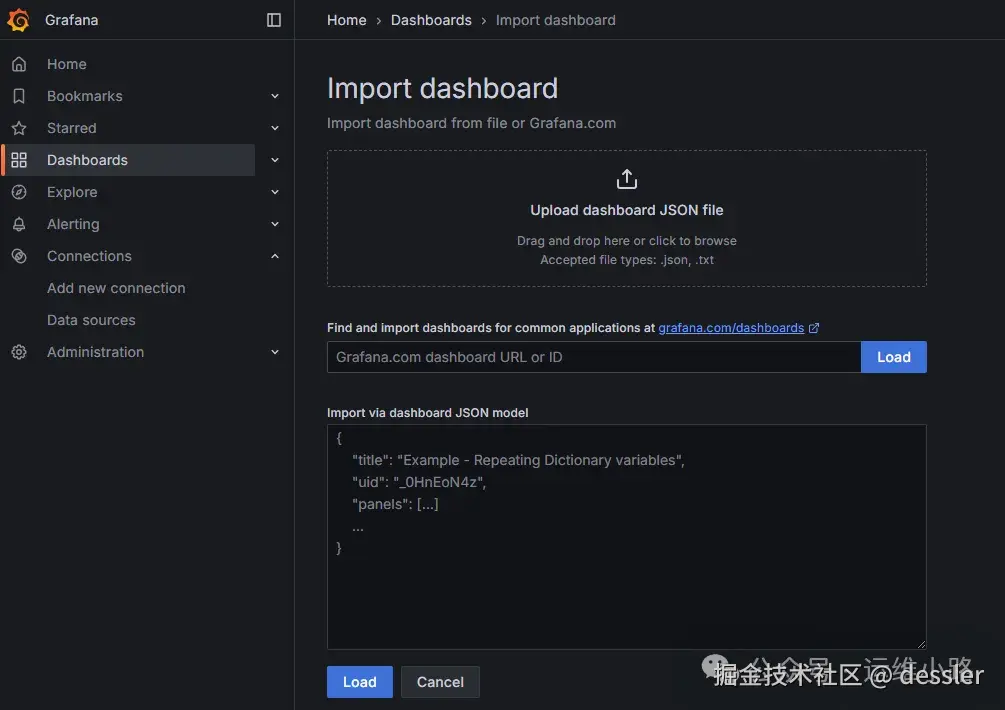Expand the Bookmarks section chevron

coord(275,96)
